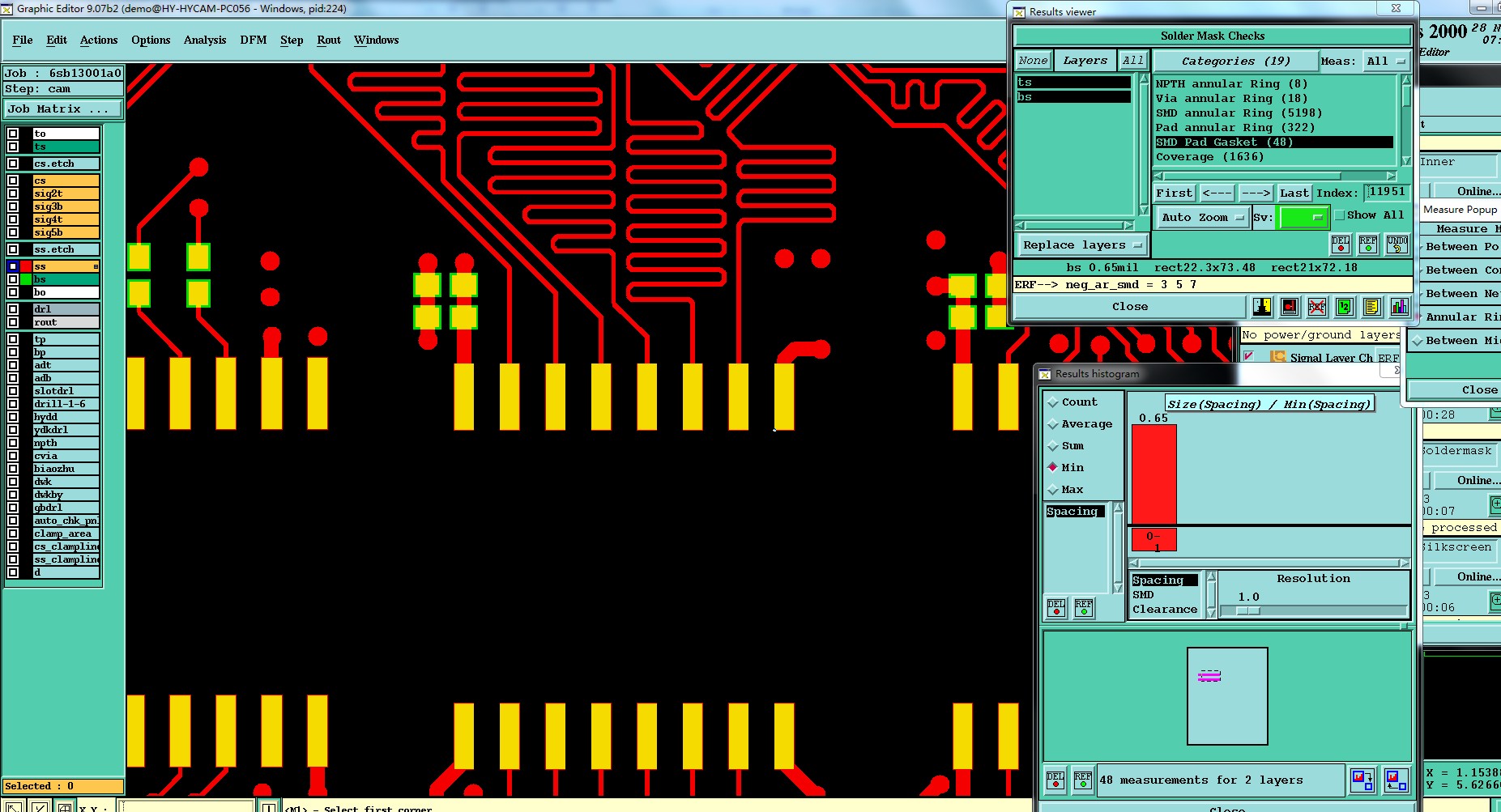
Task: Click the red snapshot icon beside Close
Action: (x=1290, y=307)
